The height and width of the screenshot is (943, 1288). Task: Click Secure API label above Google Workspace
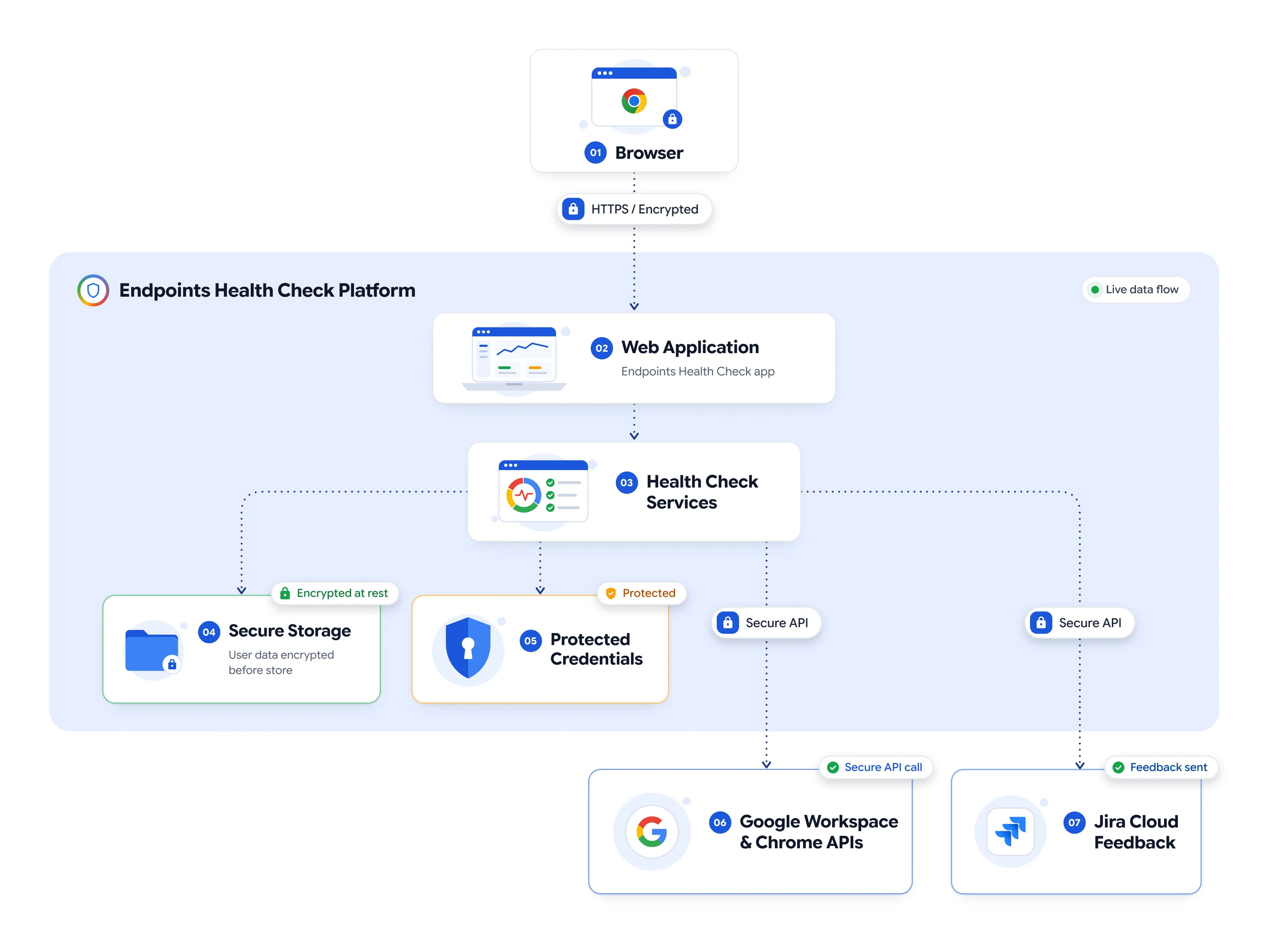(777, 623)
